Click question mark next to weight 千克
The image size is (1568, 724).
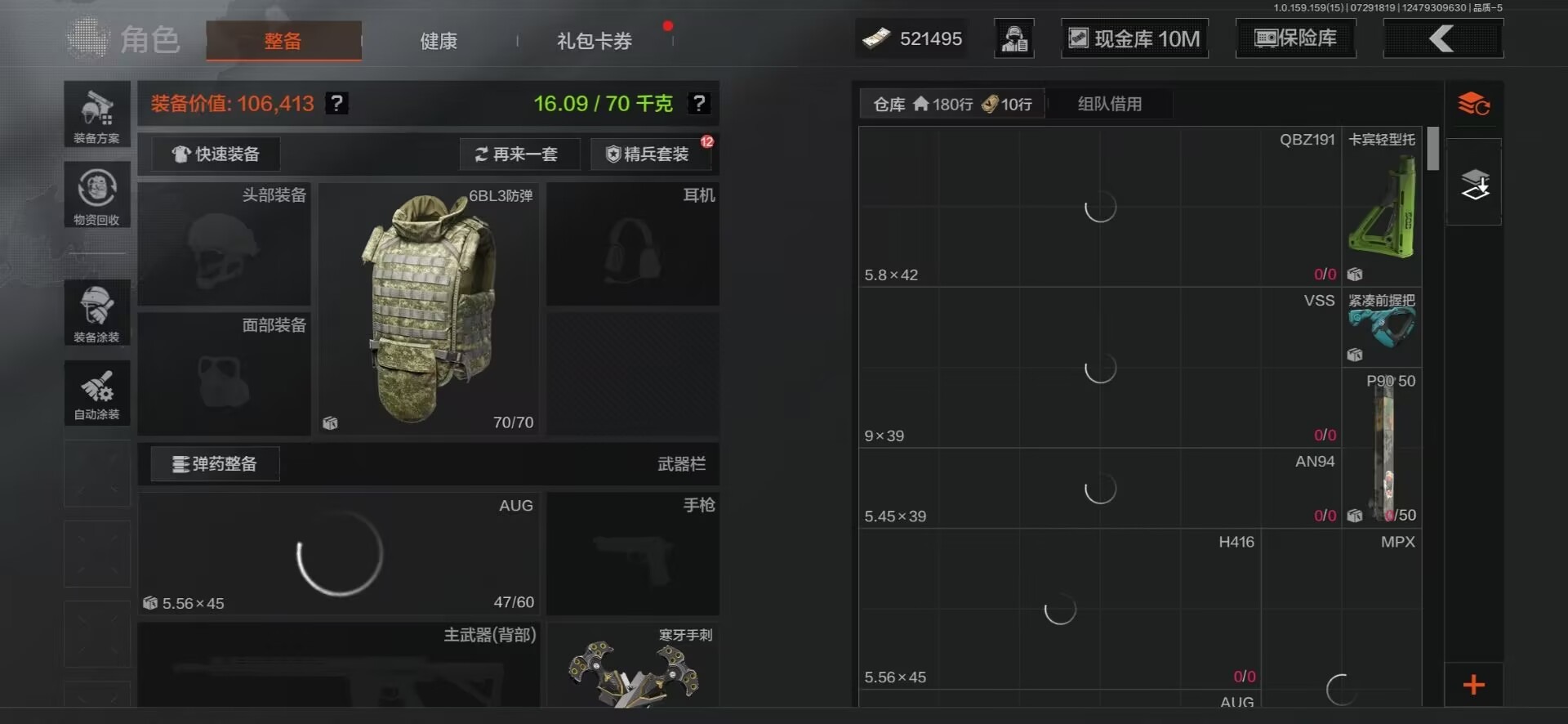[698, 103]
